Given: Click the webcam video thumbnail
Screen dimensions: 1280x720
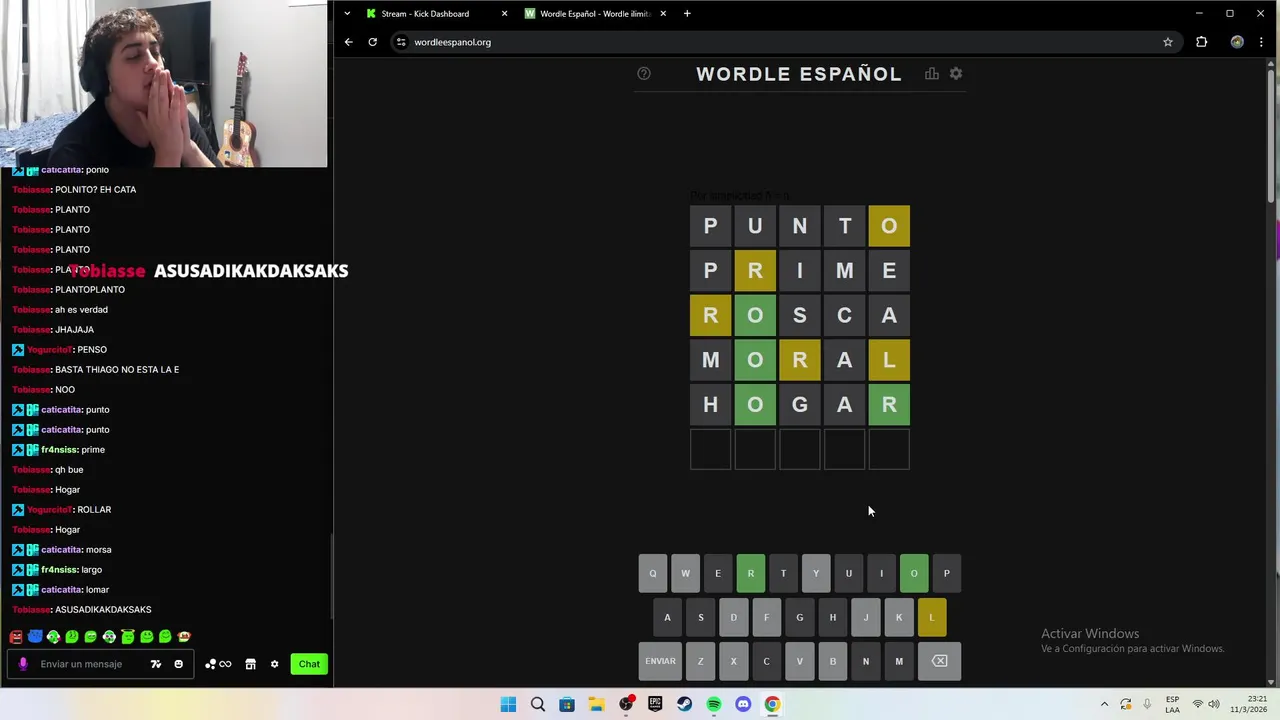Looking at the screenshot, I should pyautogui.click(x=163, y=83).
